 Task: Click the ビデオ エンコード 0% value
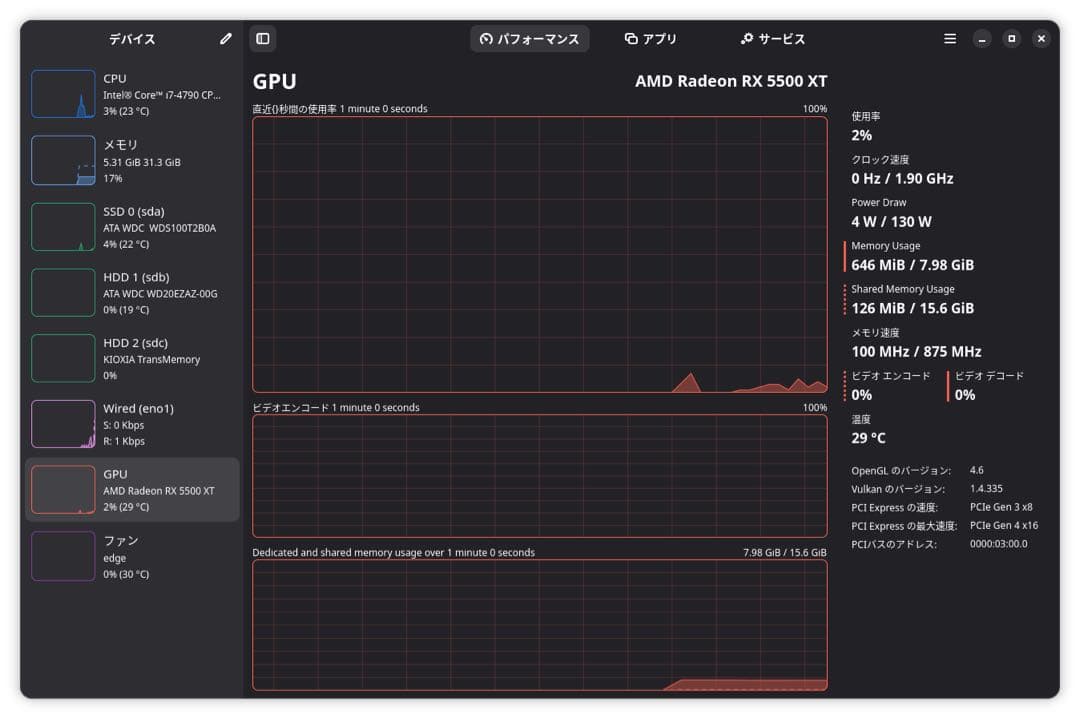[x=862, y=395]
